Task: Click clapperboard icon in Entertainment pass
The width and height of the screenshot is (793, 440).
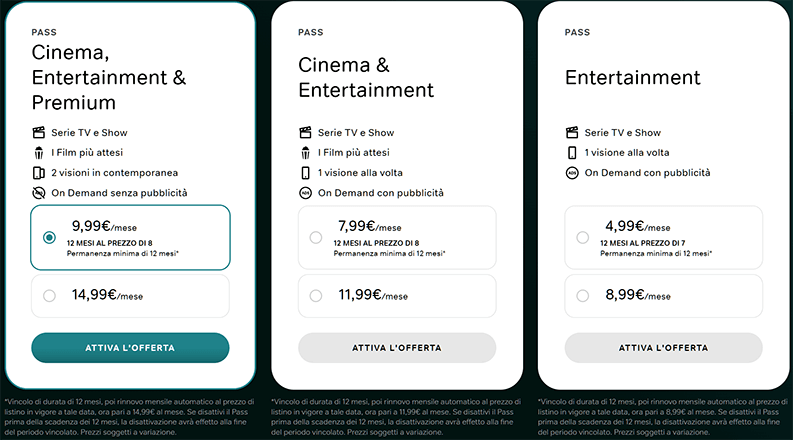Action: [x=572, y=133]
